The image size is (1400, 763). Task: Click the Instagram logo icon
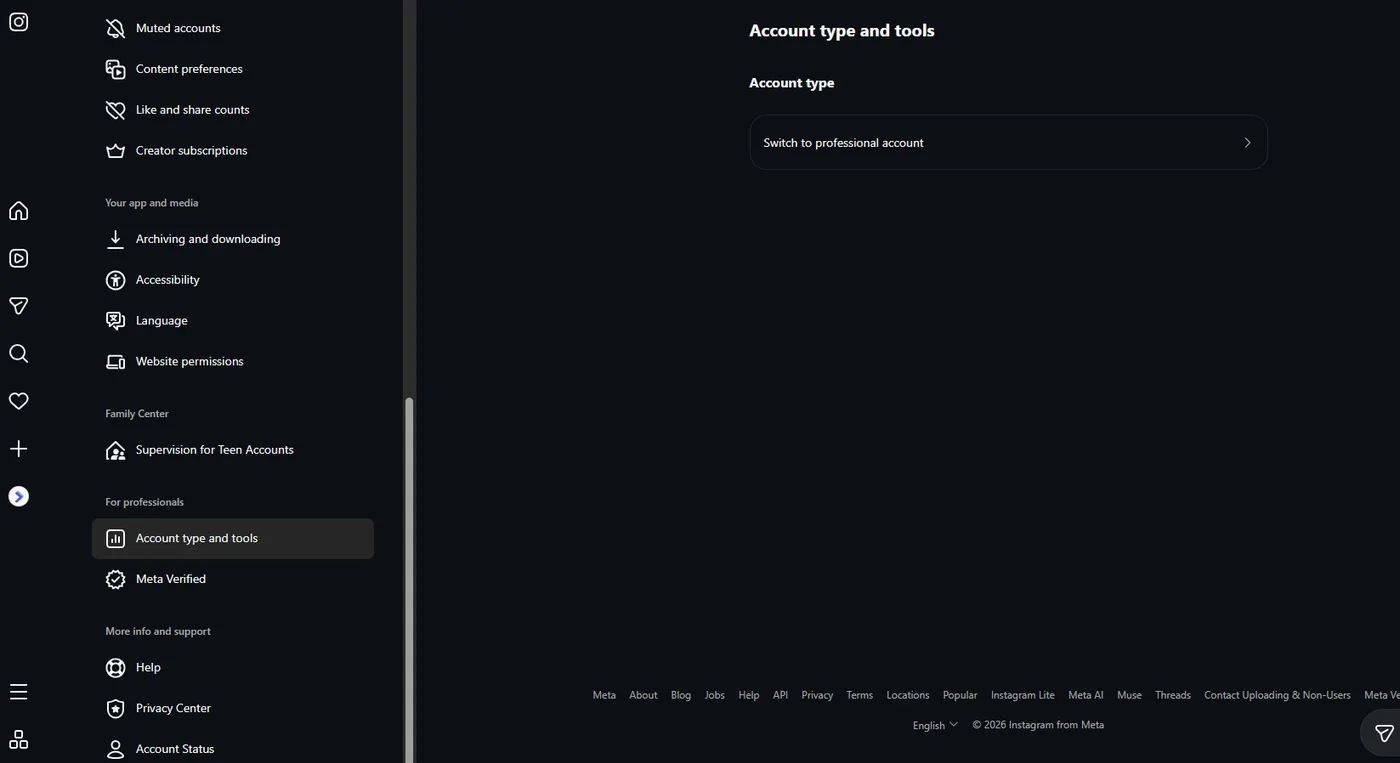click(19, 22)
